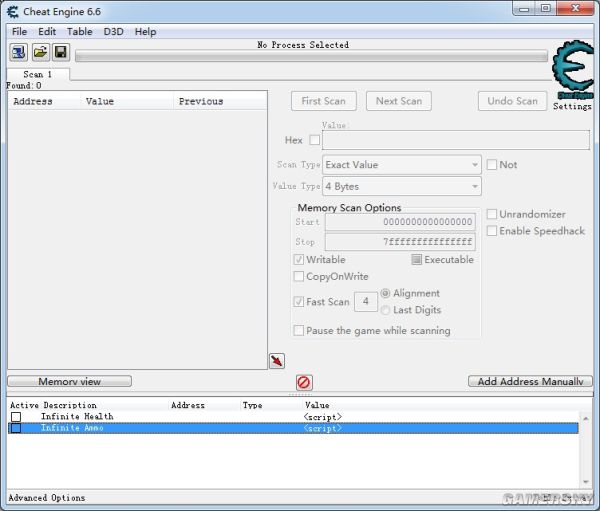
Task: Open the D3D menu
Action: (114, 32)
